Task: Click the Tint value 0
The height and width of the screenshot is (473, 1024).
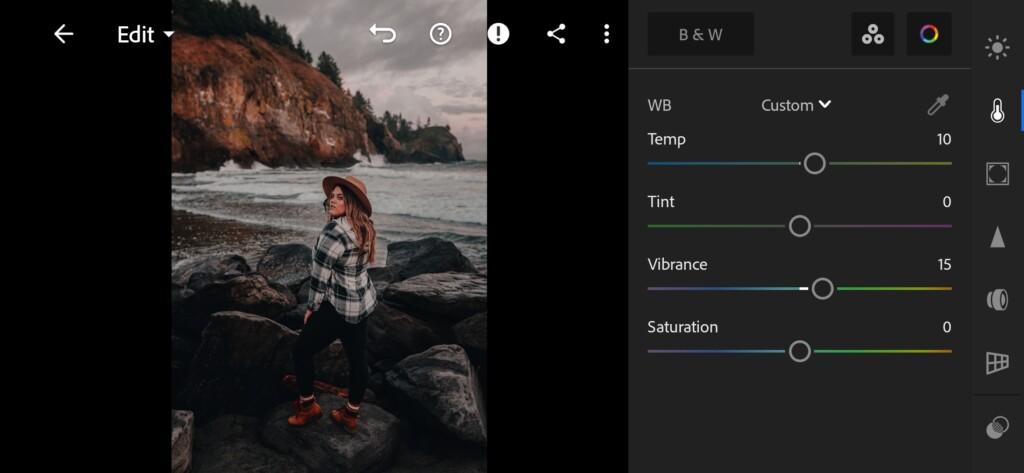Action: pyautogui.click(x=947, y=202)
